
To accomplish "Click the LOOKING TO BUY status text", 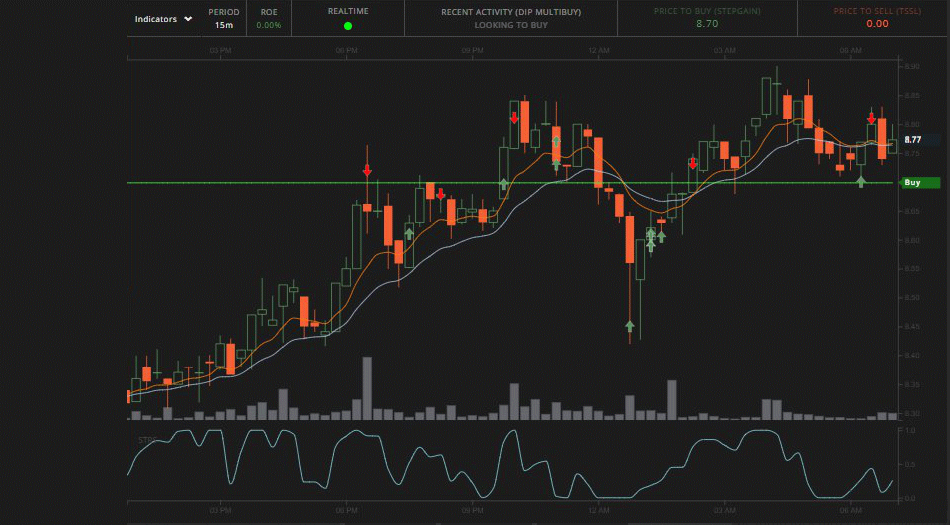I will coord(511,25).
